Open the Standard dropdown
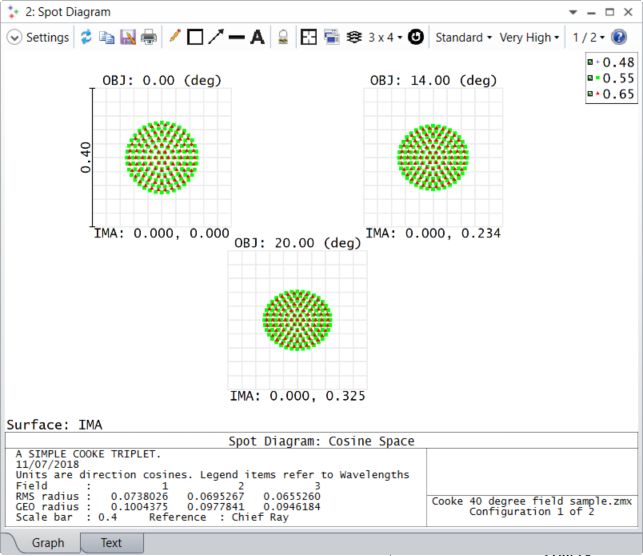The image size is (643, 556). coord(463,38)
